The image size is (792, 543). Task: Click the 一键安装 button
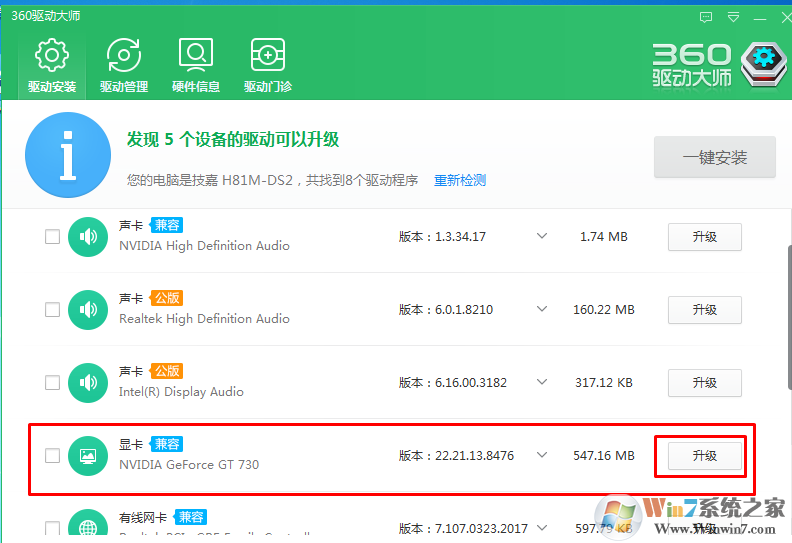click(714, 158)
